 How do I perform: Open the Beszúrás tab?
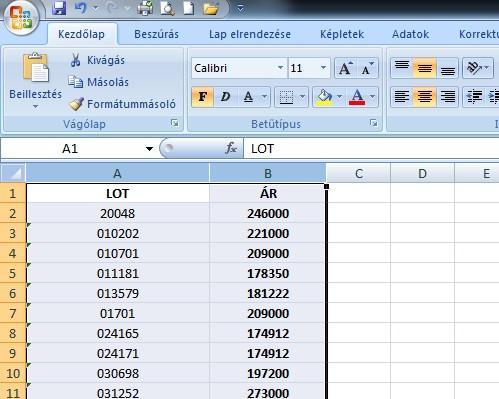[156, 34]
